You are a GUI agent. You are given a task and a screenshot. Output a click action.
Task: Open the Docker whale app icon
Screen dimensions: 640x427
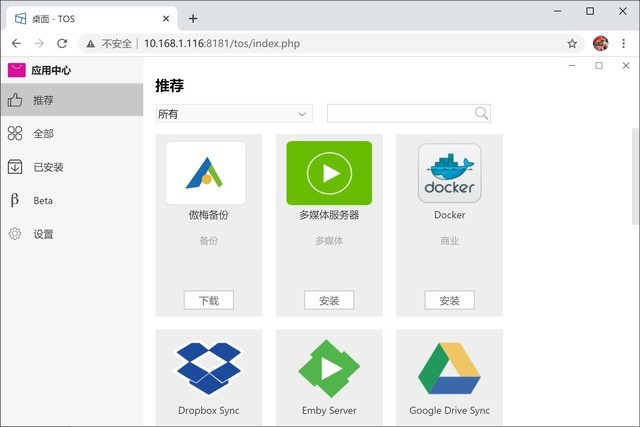(x=449, y=173)
